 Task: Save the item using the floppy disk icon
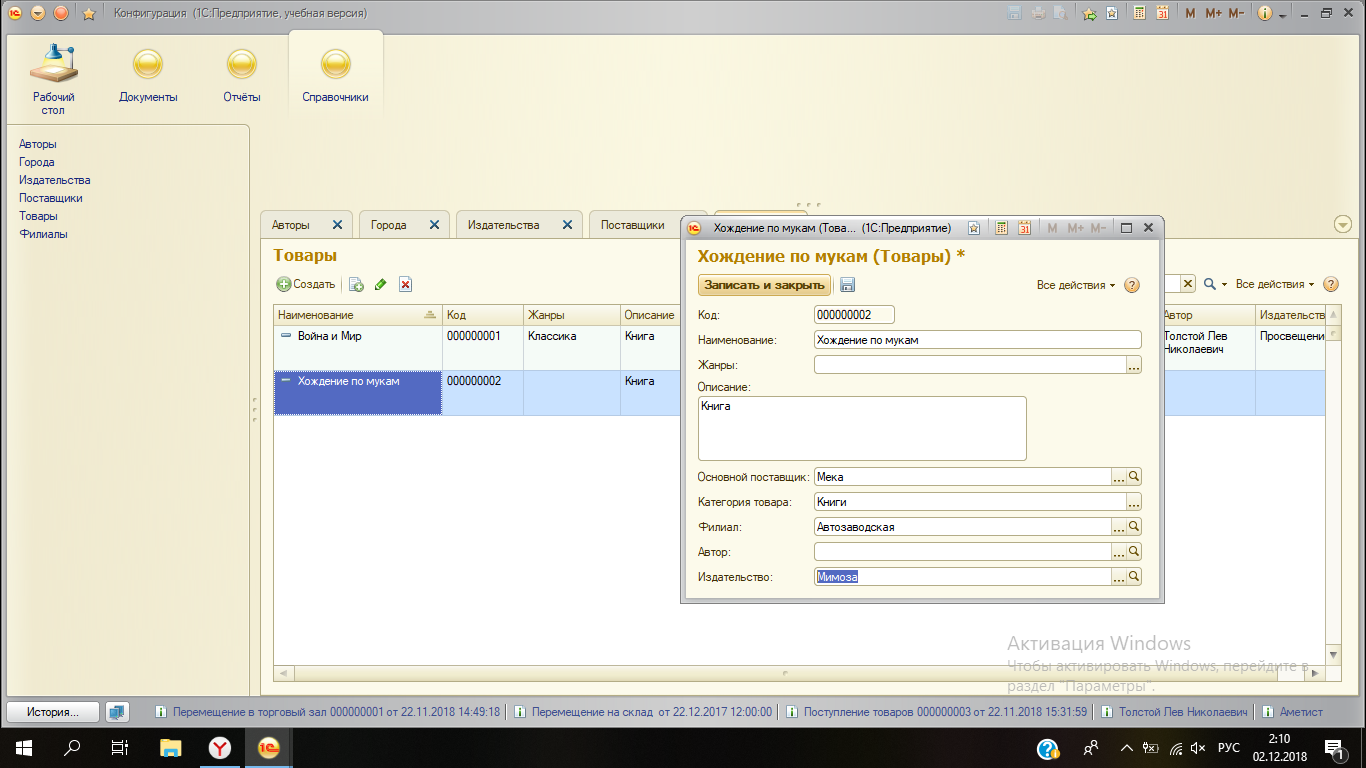click(847, 285)
